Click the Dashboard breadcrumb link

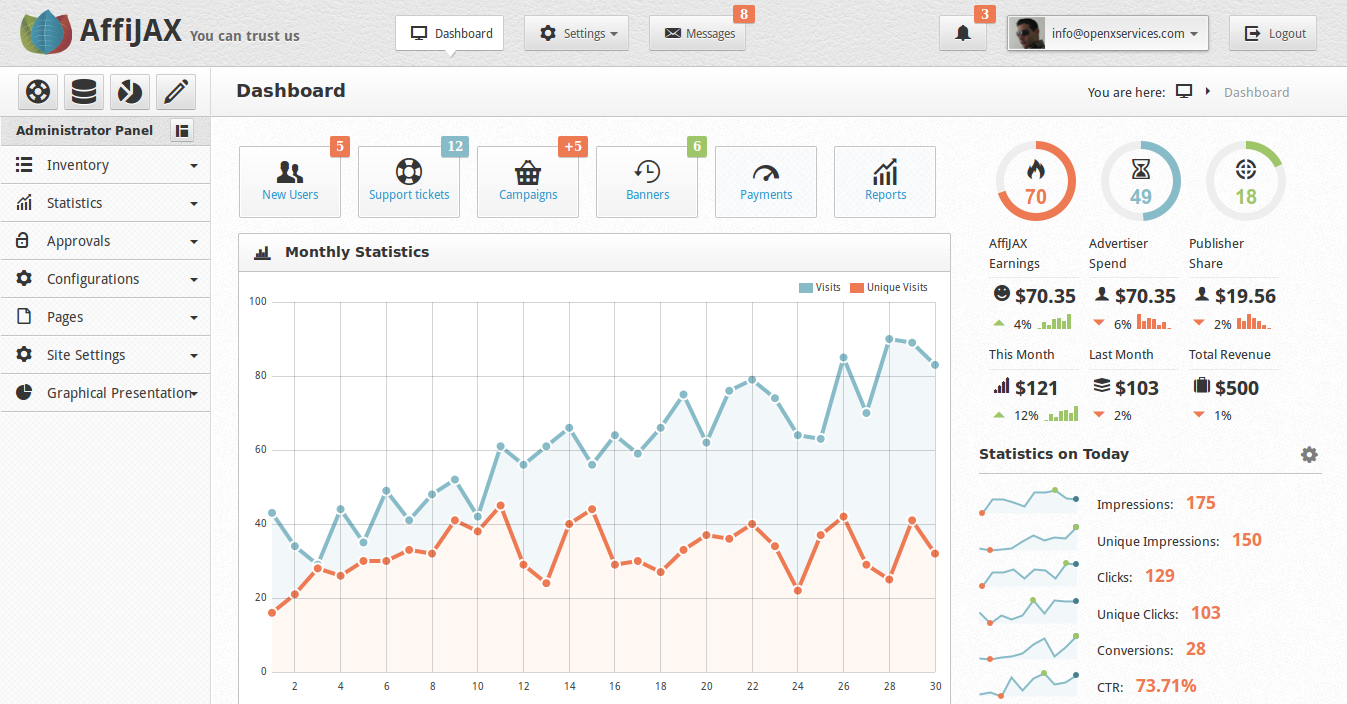point(1256,92)
